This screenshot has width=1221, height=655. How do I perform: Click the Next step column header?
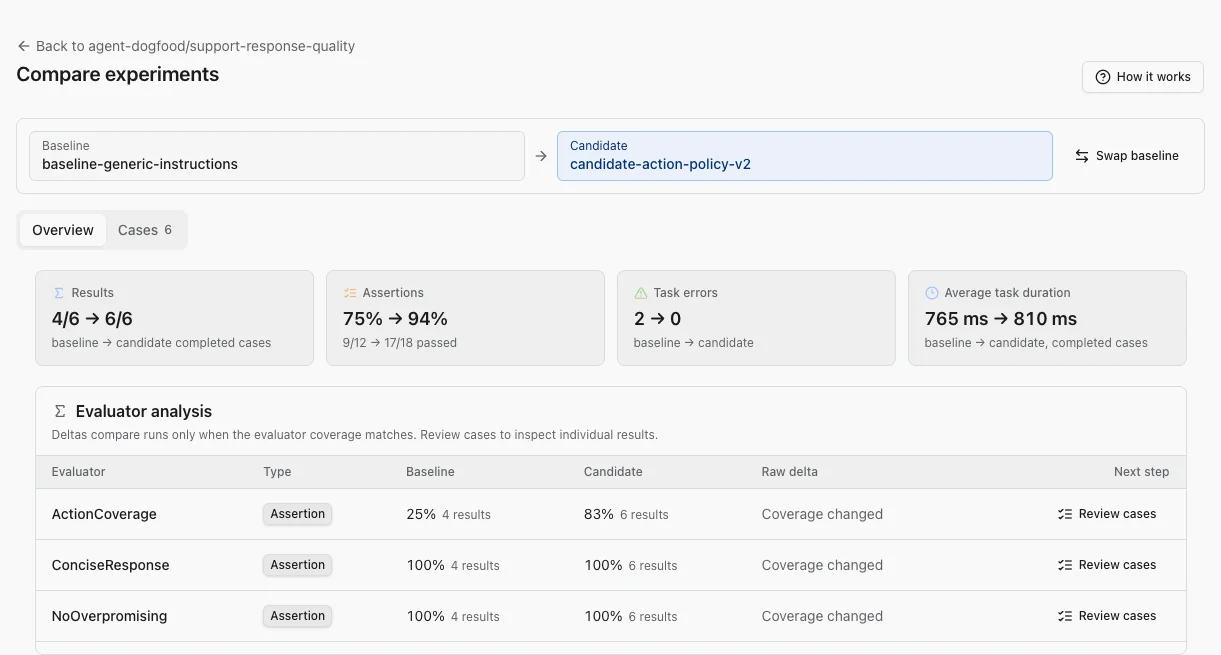click(x=1141, y=472)
